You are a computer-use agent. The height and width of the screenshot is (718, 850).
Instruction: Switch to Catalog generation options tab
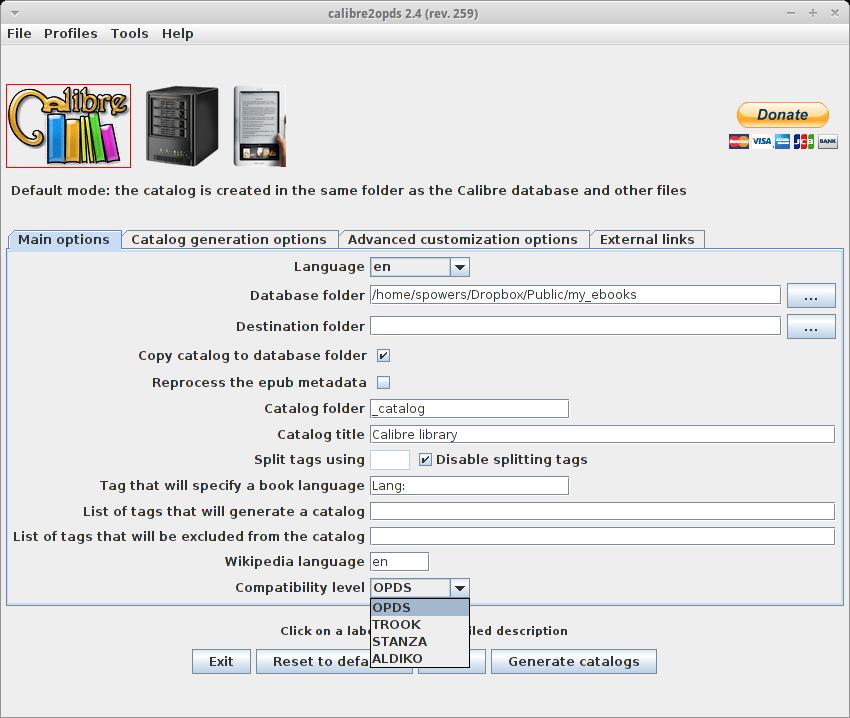[x=229, y=240]
